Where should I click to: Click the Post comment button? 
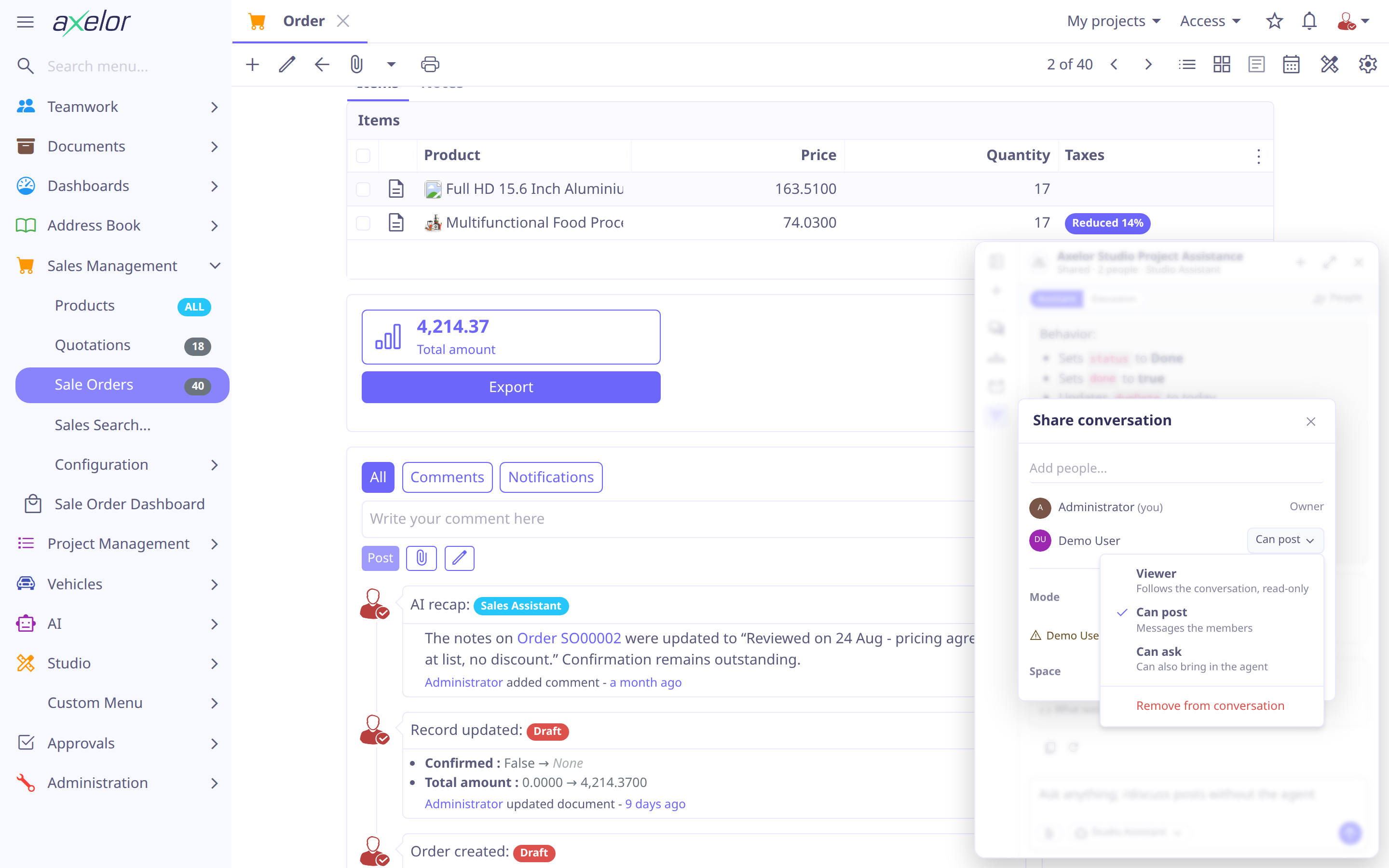[x=380, y=558]
